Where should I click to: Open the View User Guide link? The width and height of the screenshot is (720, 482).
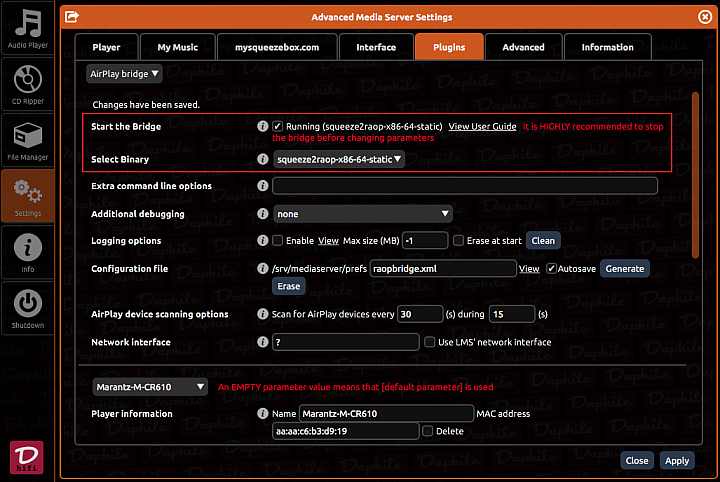click(482, 126)
